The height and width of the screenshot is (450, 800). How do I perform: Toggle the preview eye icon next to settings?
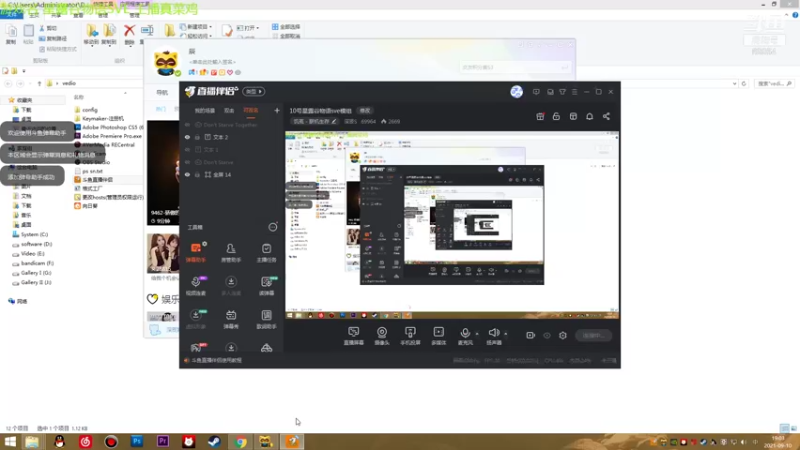(x=547, y=335)
